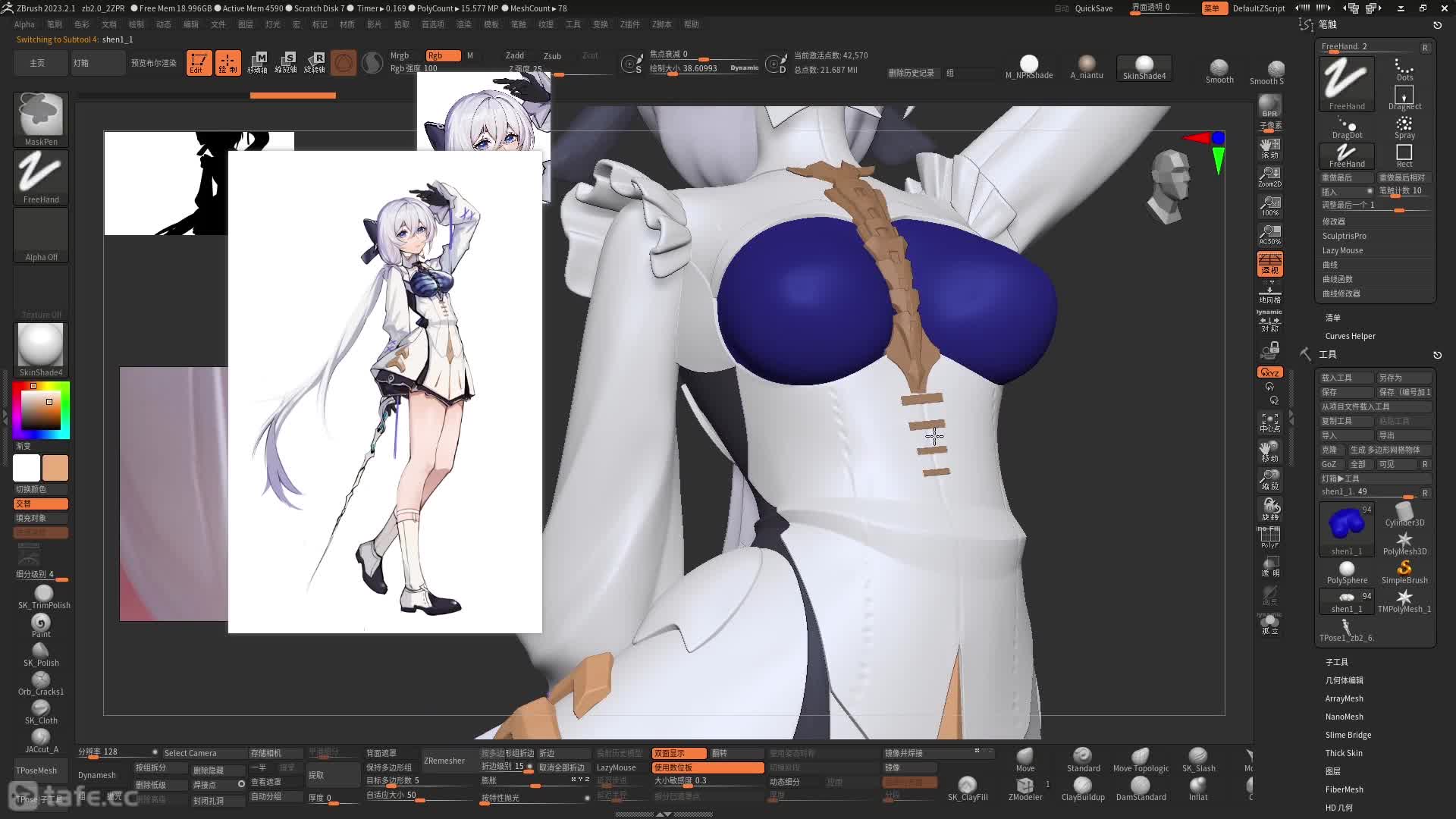This screenshot has height=819, width=1456.
Task: Click the 载入工具 load tool button
Action: tap(1347, 378)
